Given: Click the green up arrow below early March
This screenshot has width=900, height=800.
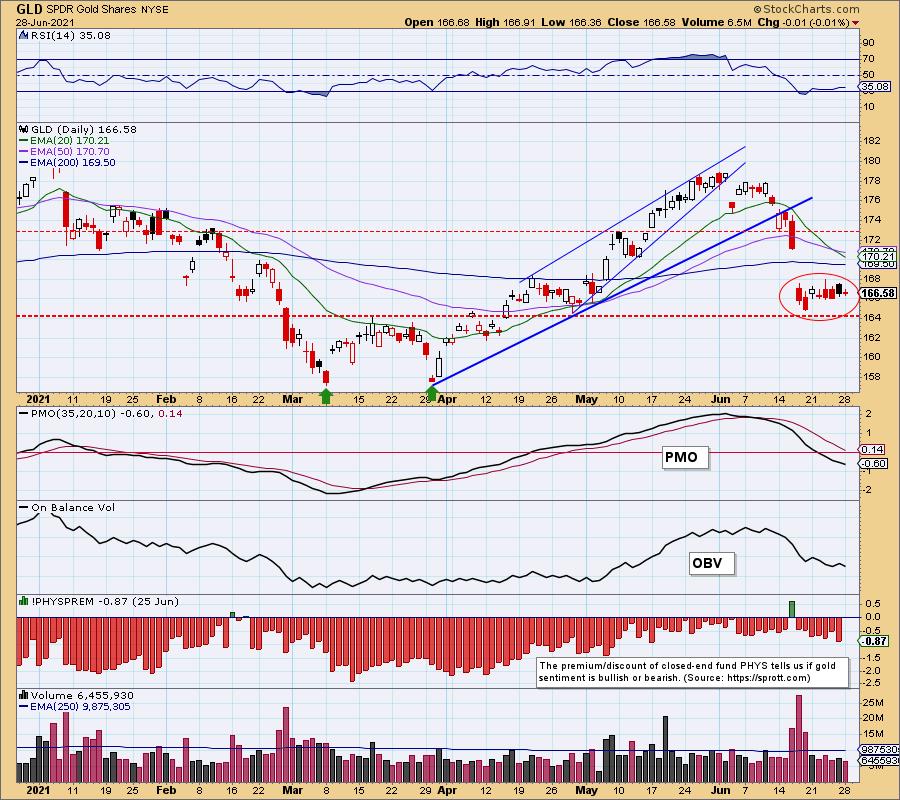Looking at the screenshot, I should tap(326, 395).
